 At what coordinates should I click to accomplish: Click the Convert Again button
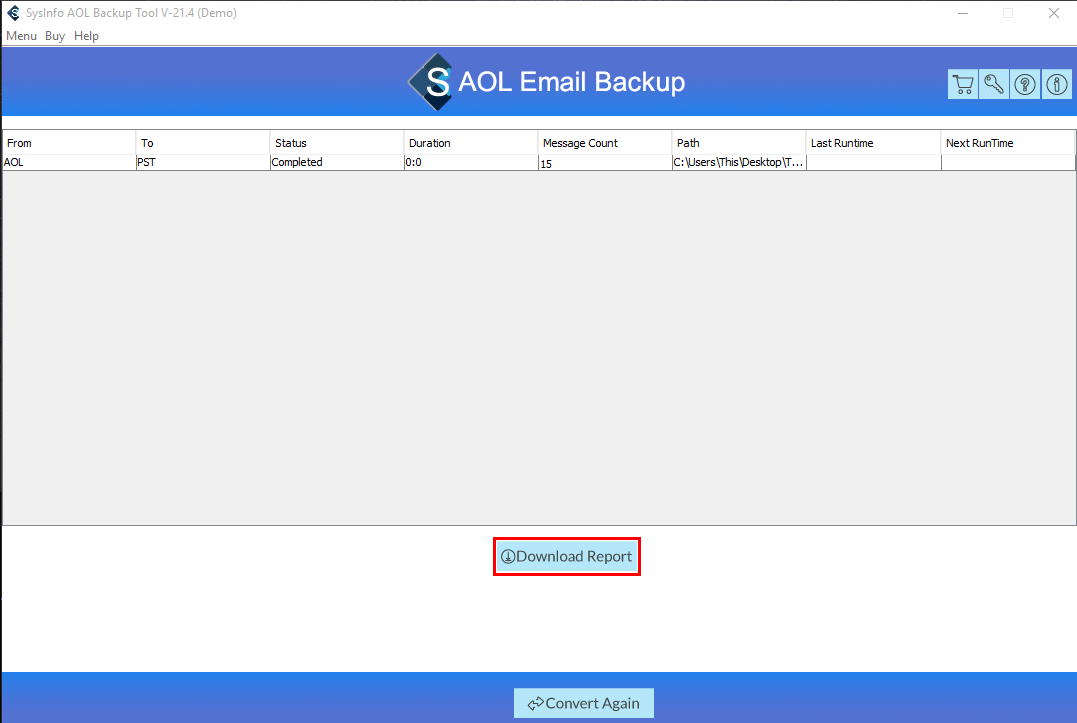584,703
